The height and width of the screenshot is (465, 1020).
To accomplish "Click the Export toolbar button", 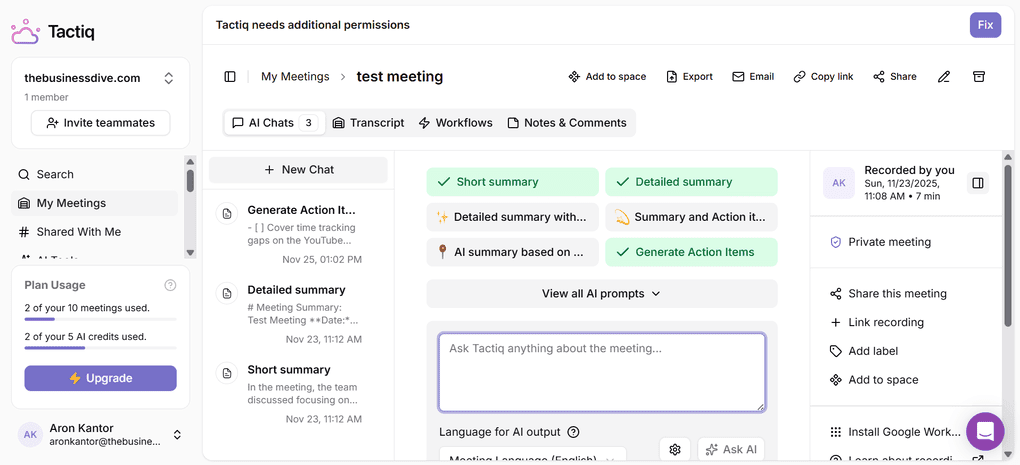I will click(x=690, y=77).
